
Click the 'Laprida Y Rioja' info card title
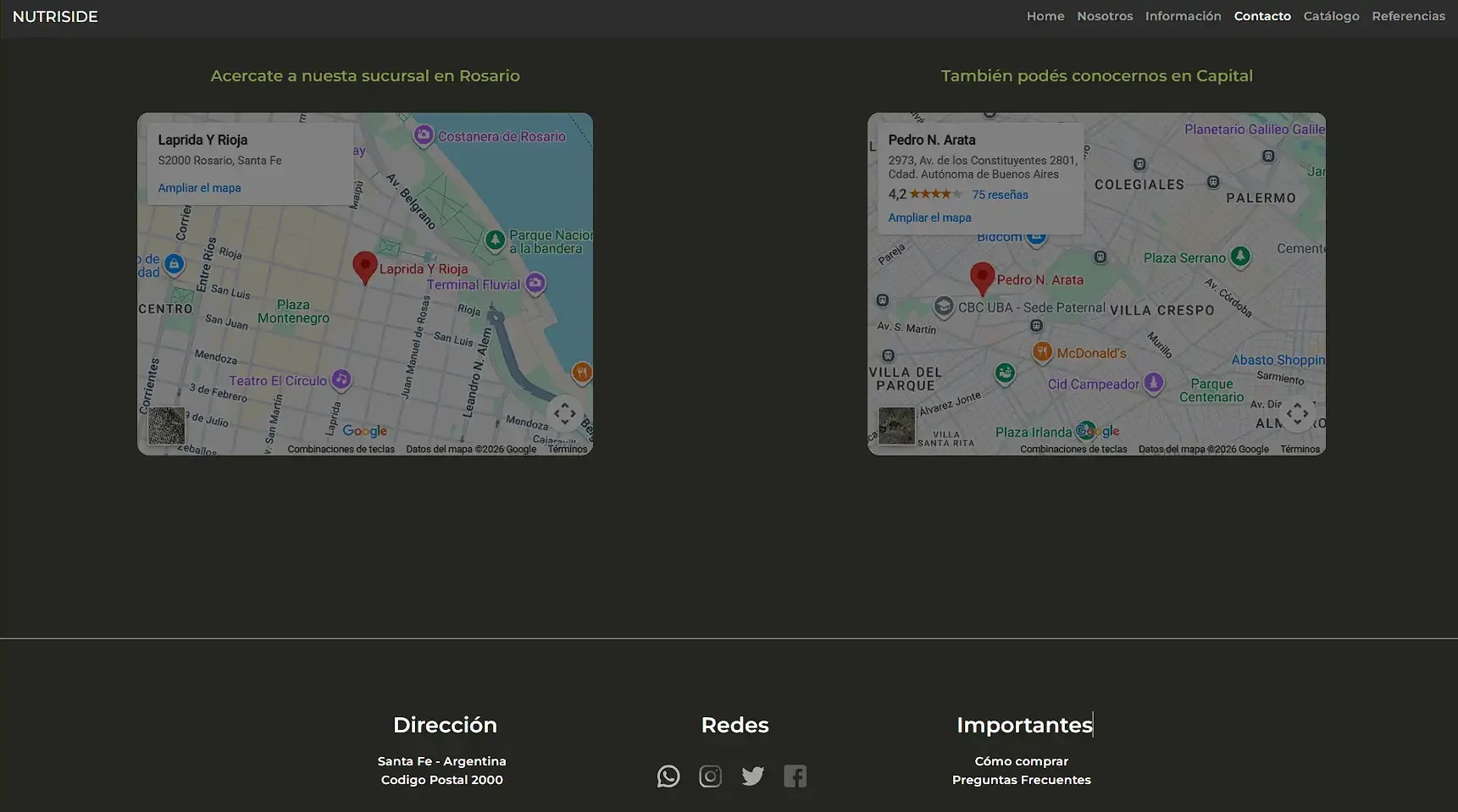[202, 140]
